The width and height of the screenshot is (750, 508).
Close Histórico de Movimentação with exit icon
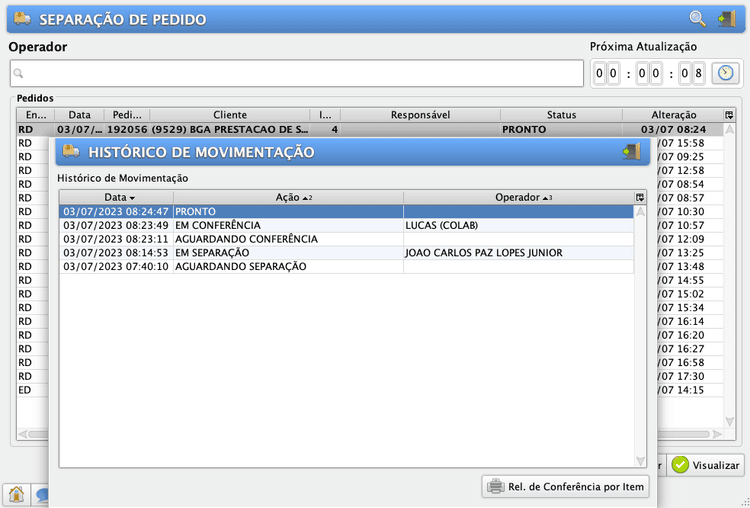click(631, 152)
